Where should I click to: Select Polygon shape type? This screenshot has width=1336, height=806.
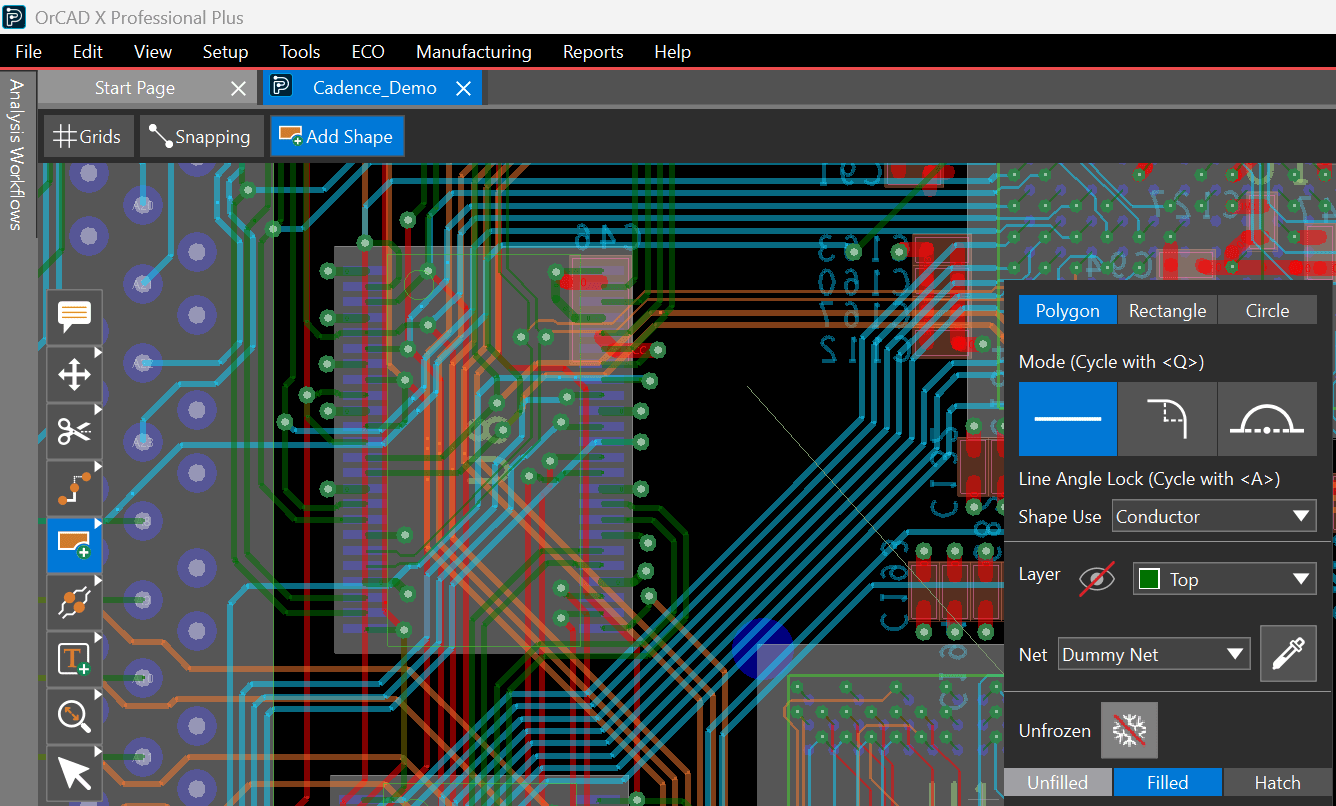click(1067, 311)
